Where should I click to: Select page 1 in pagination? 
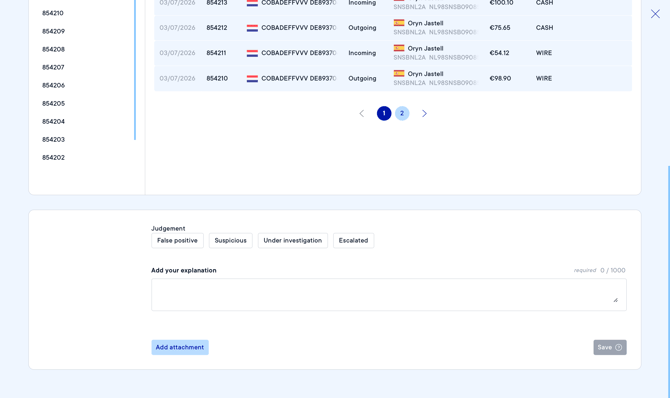click(384, 113)
